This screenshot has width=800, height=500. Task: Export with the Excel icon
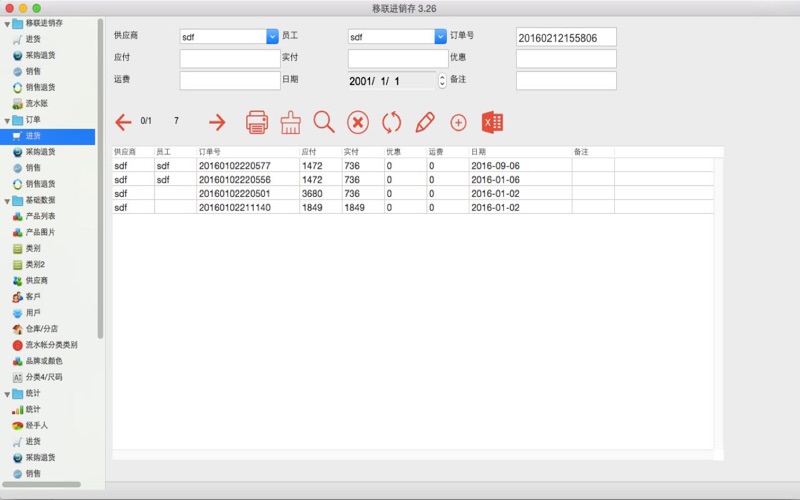pos(492,122)
